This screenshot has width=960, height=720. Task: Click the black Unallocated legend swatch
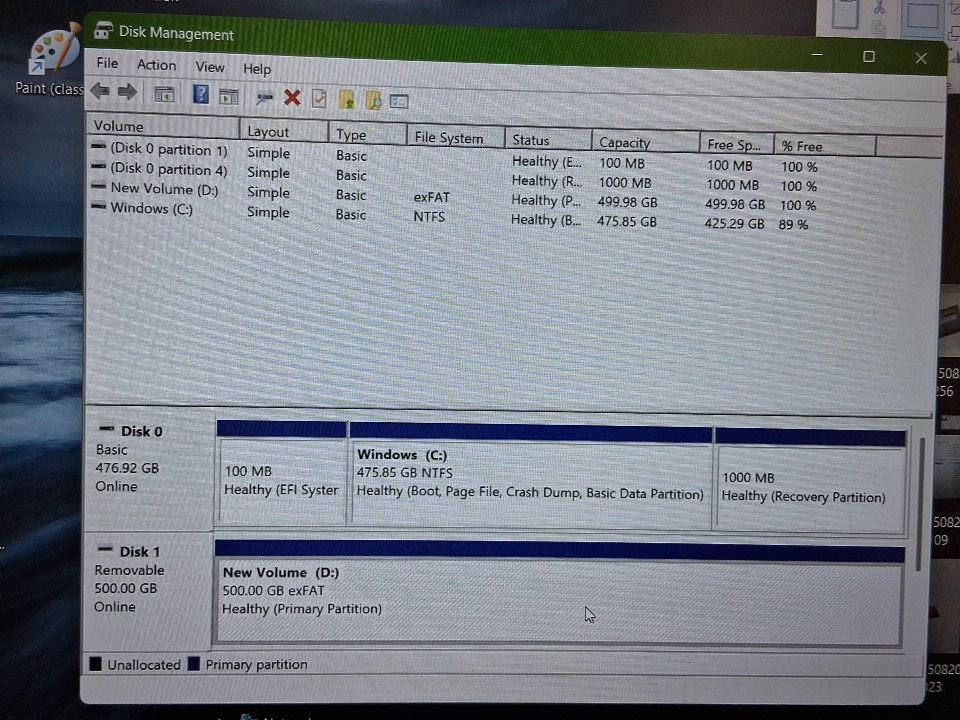click(x=96, y=664)
